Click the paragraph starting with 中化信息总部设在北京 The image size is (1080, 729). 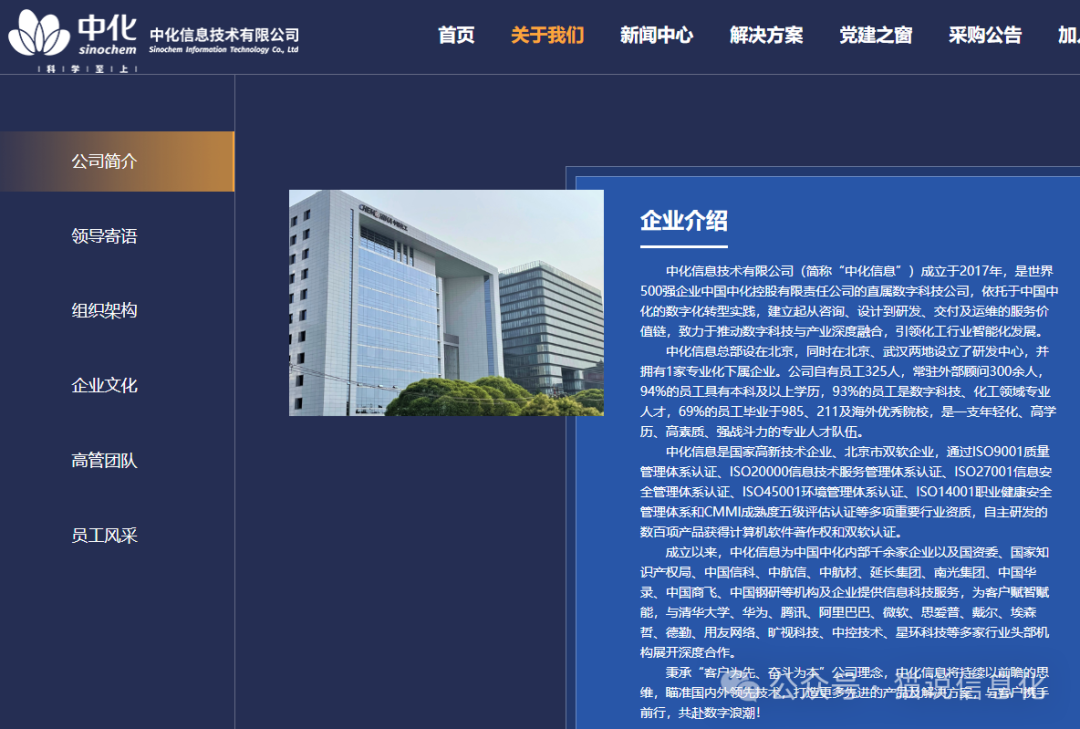coord(846,391)
